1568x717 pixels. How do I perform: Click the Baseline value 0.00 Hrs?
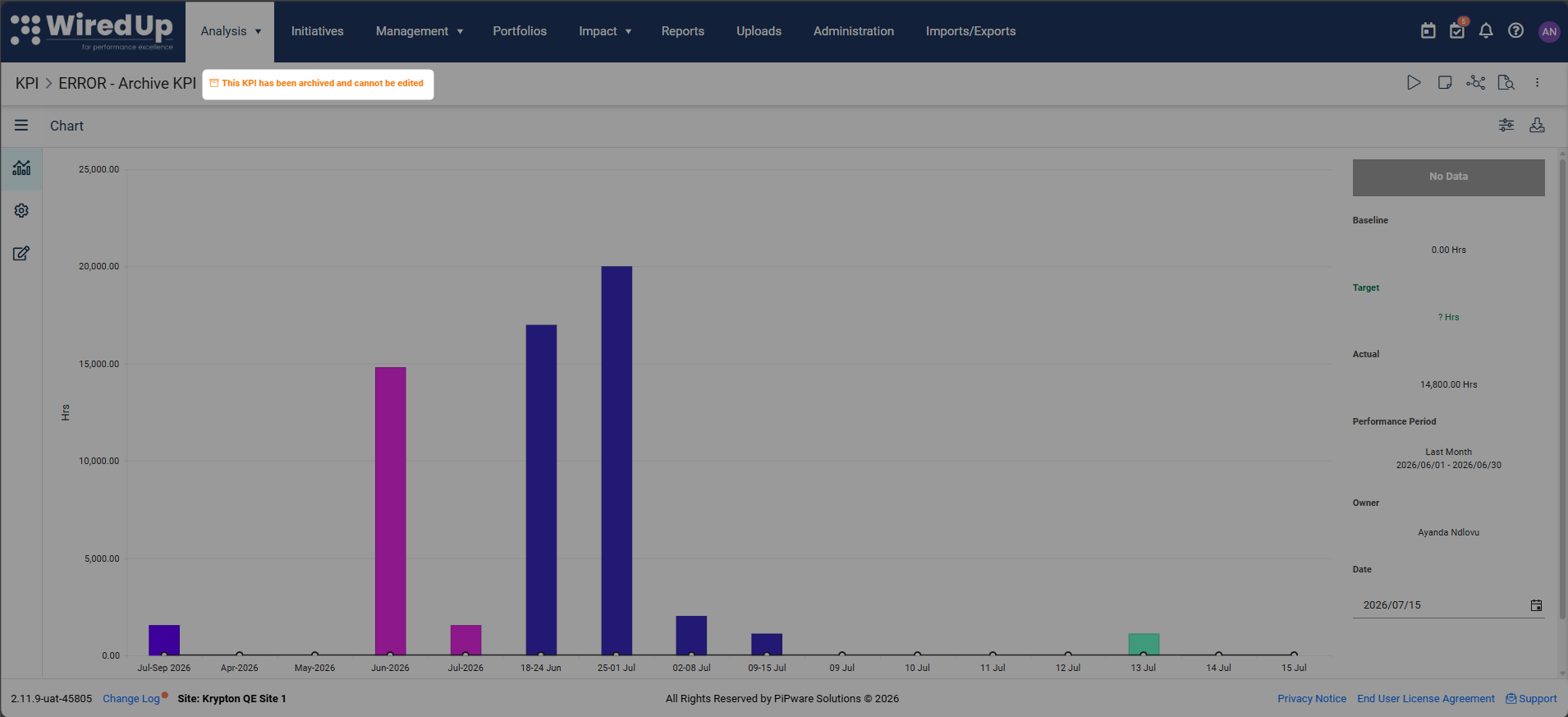[x=1449, y=250]
